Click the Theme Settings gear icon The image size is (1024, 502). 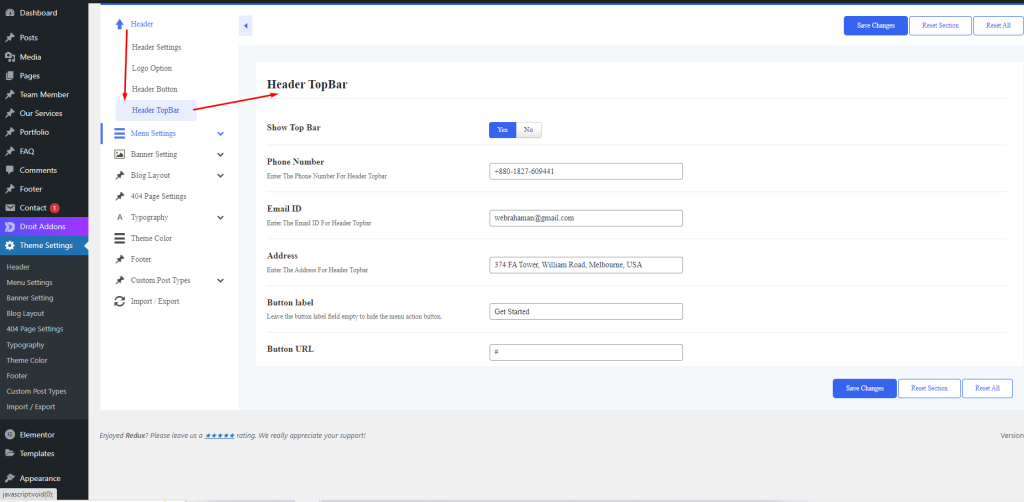point(9,246)
